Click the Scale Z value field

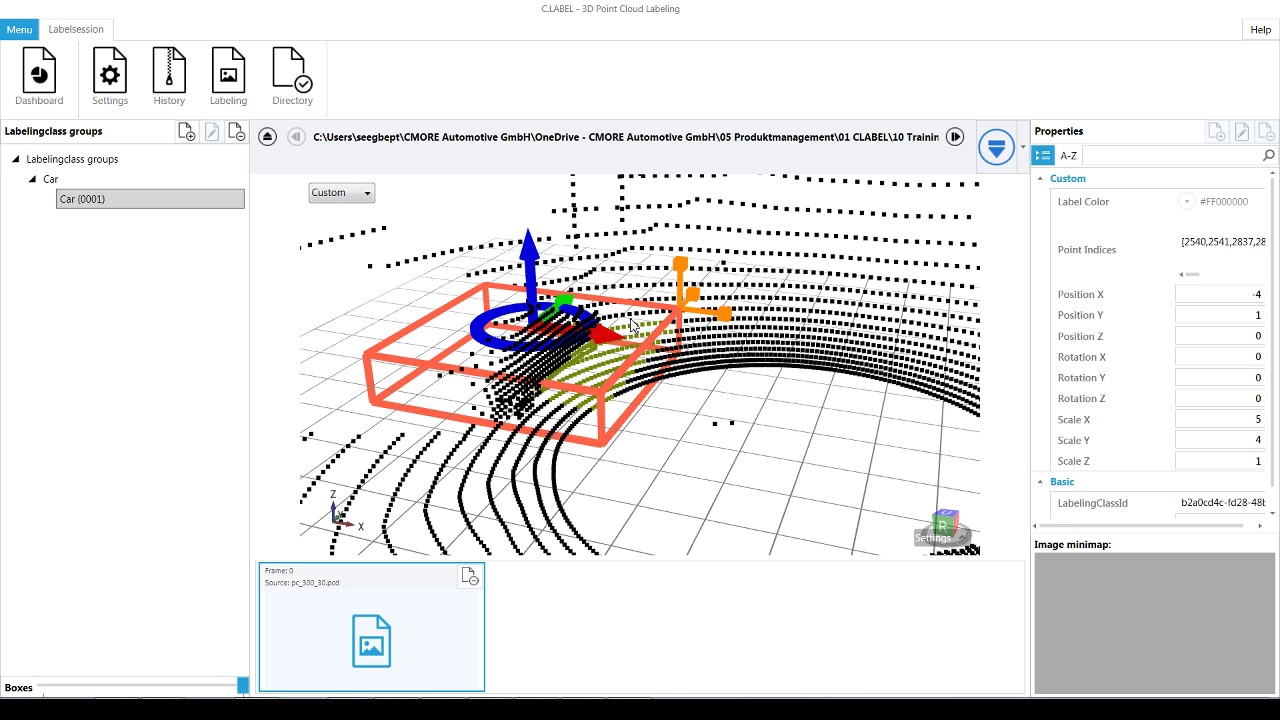1220,461
